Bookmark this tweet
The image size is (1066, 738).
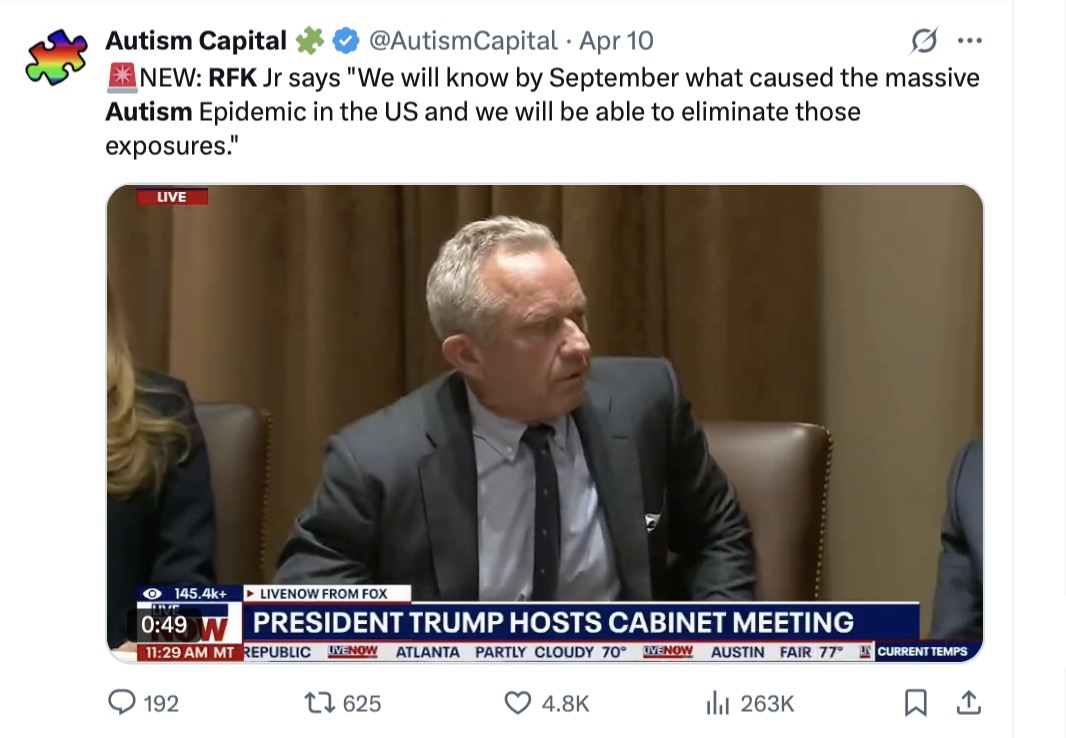pos(915,704)
